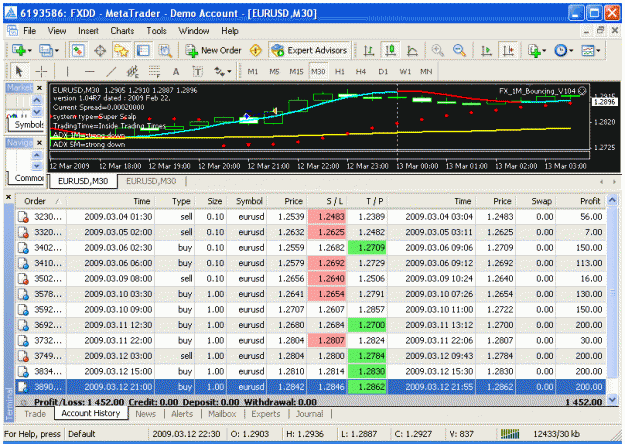
Task: Close the Navigator panel
Action: (x=39, y=143)
